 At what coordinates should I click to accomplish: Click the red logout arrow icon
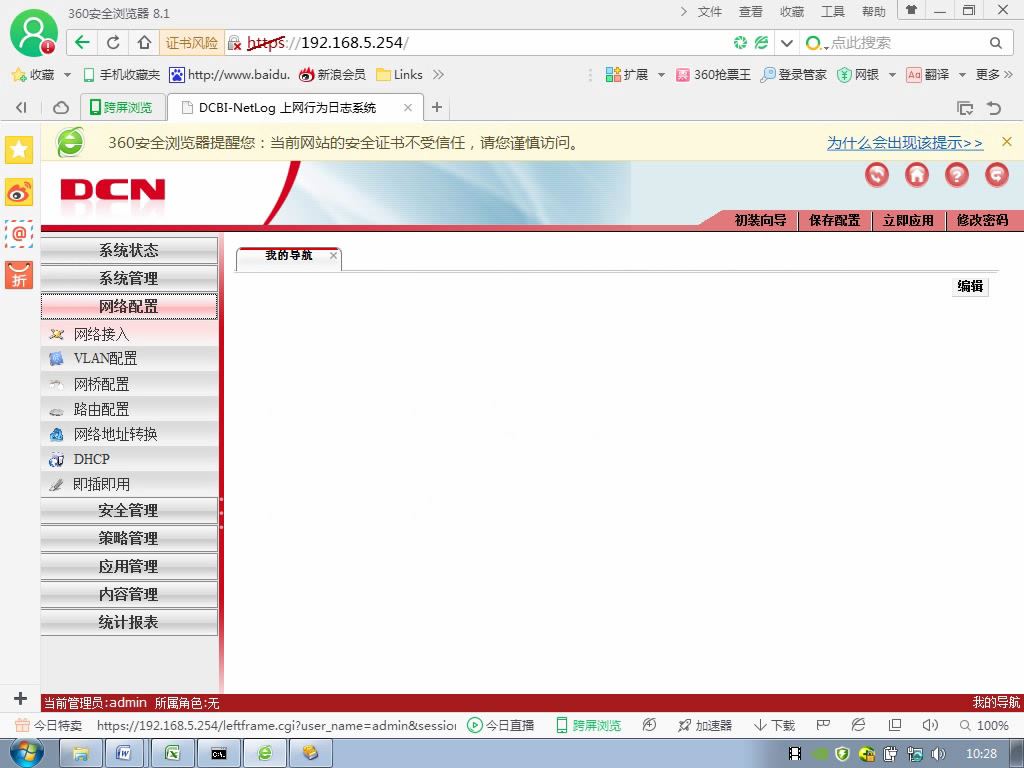(x=997, y=174)
